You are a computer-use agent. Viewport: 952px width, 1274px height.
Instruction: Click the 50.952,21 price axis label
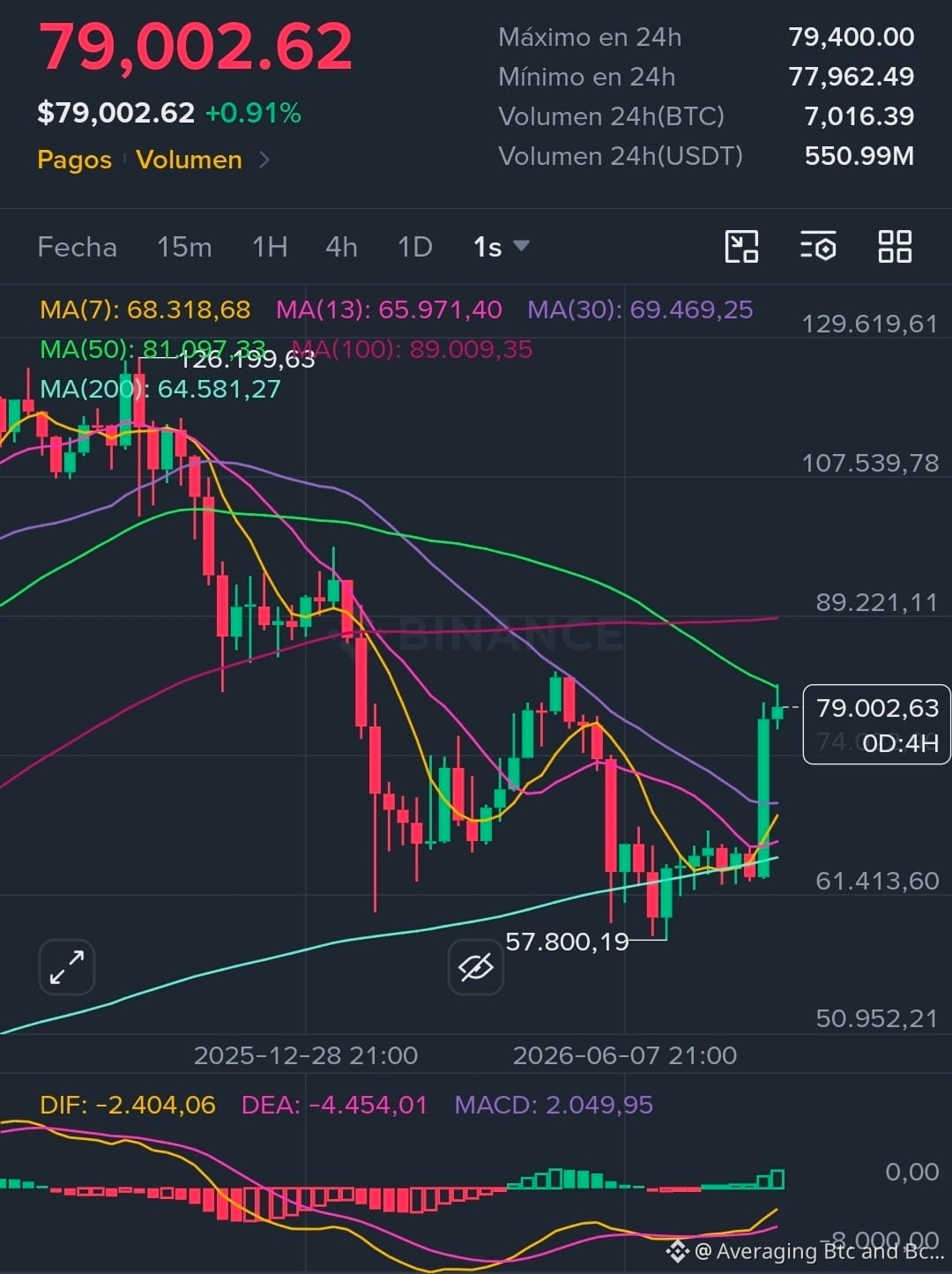point(877,1018)
